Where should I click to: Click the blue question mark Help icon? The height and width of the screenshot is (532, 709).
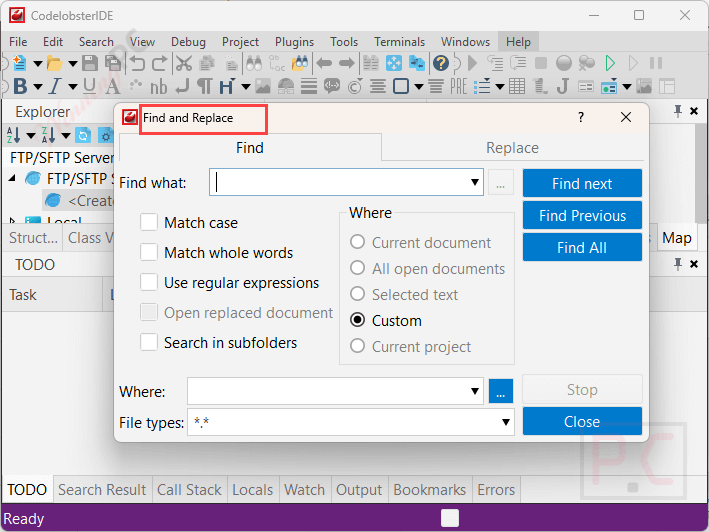point(441,63)
